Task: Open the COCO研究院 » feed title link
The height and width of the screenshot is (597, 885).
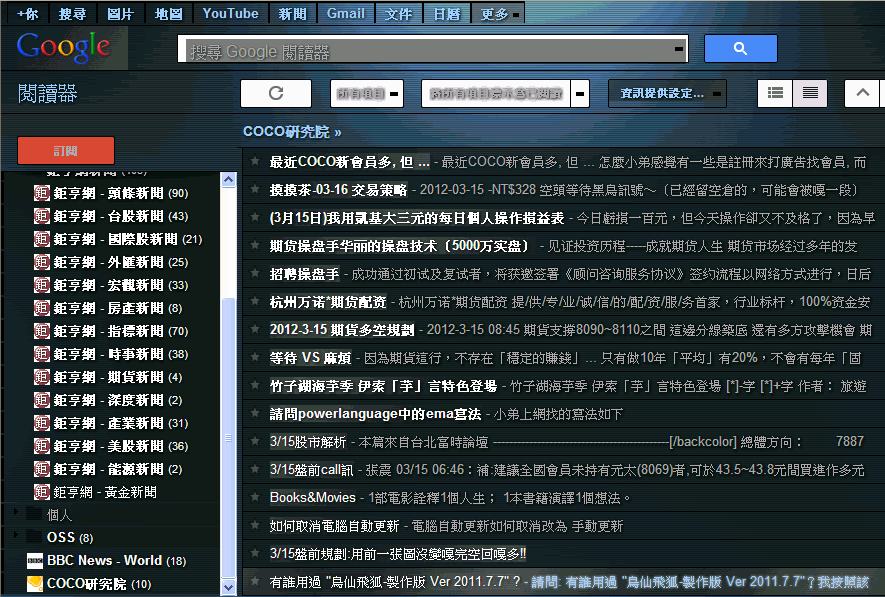Action: (x=292, y=131)
